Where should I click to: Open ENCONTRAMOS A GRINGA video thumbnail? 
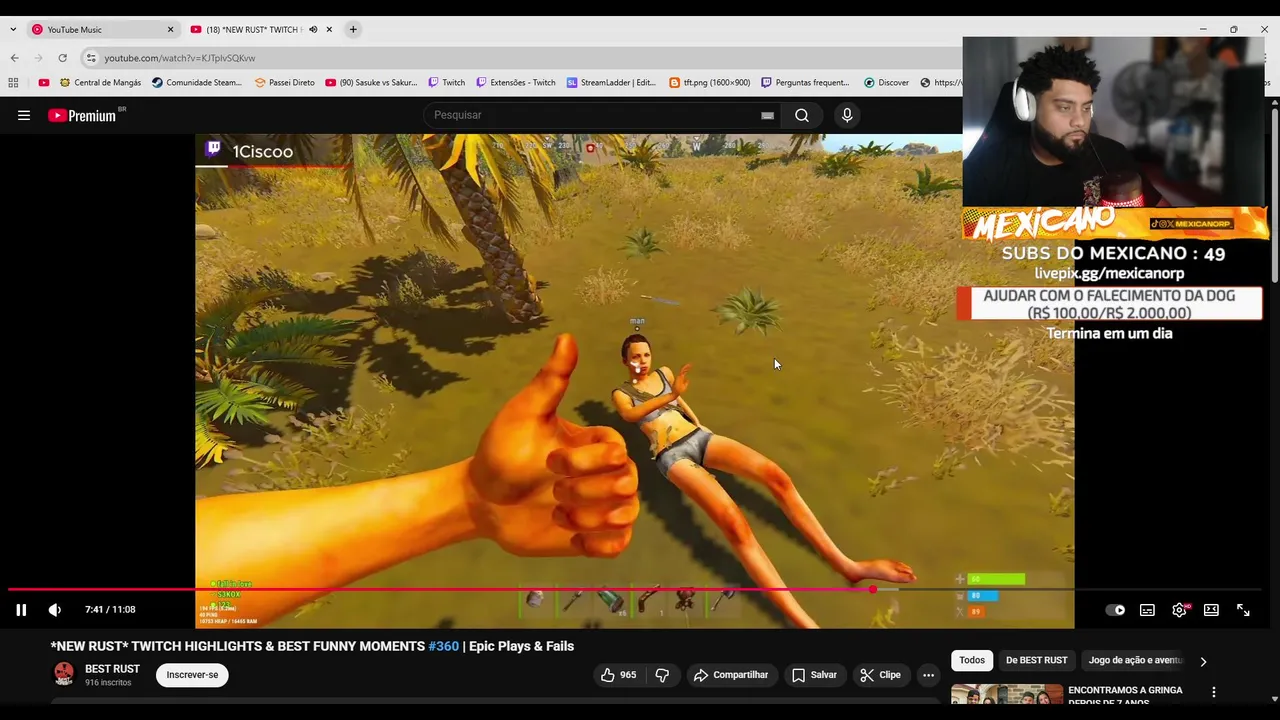(x=1007, y=694)
